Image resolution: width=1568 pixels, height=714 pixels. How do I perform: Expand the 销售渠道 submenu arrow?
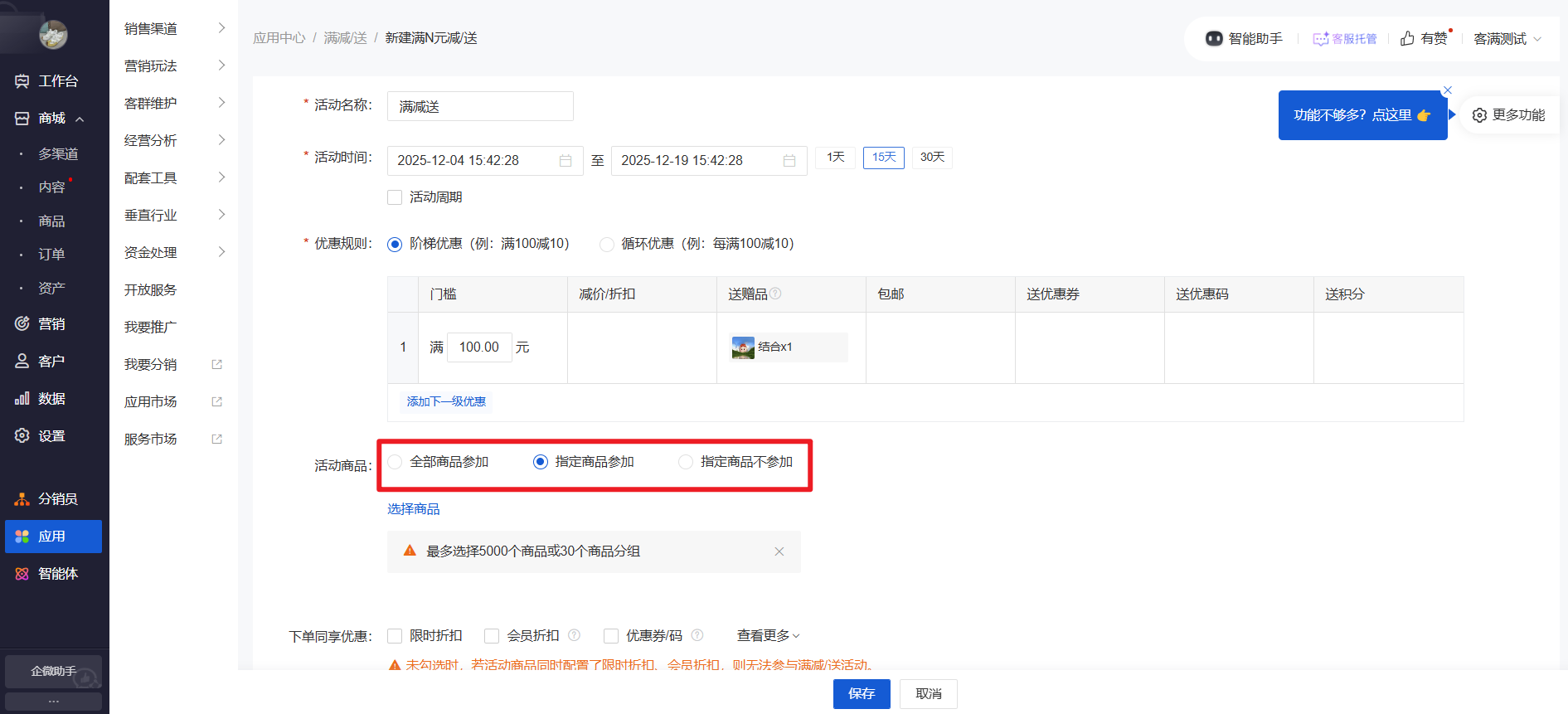(221, 28)
